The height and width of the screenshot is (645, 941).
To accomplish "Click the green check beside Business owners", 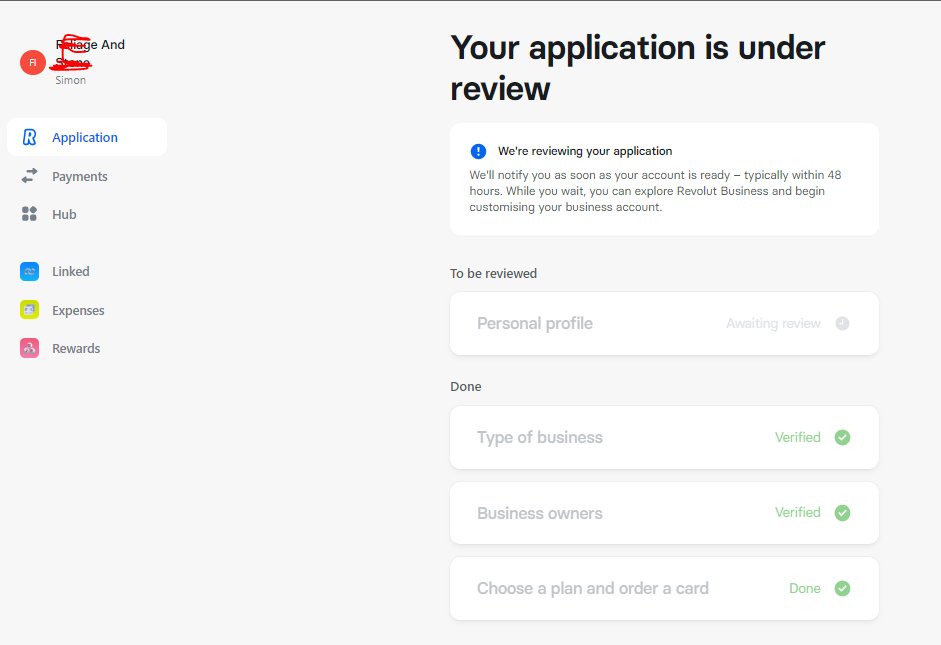I will click(x=842, y=513).
